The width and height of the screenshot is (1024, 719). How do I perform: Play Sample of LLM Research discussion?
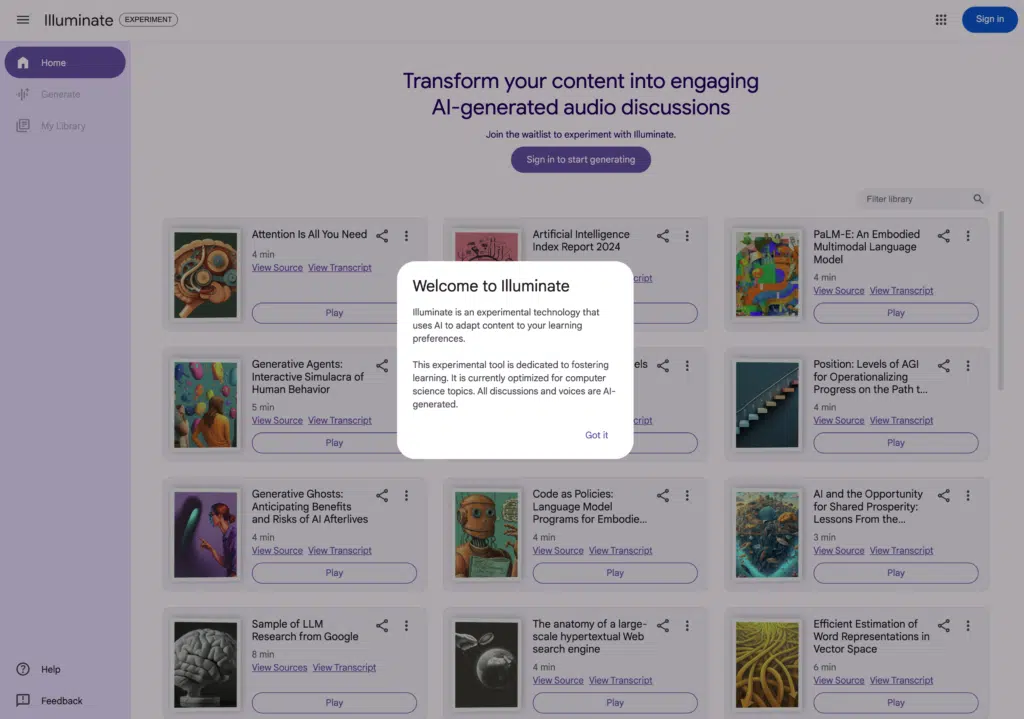pyautogui.click(x=334, y=703)
